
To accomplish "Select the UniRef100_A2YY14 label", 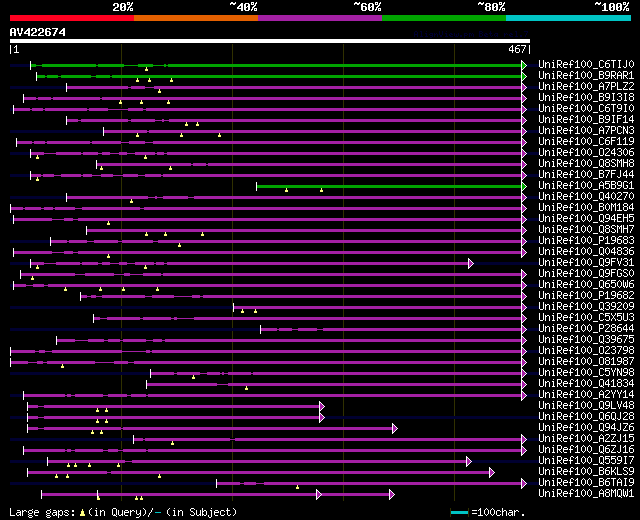I will (x=586, y=395).
